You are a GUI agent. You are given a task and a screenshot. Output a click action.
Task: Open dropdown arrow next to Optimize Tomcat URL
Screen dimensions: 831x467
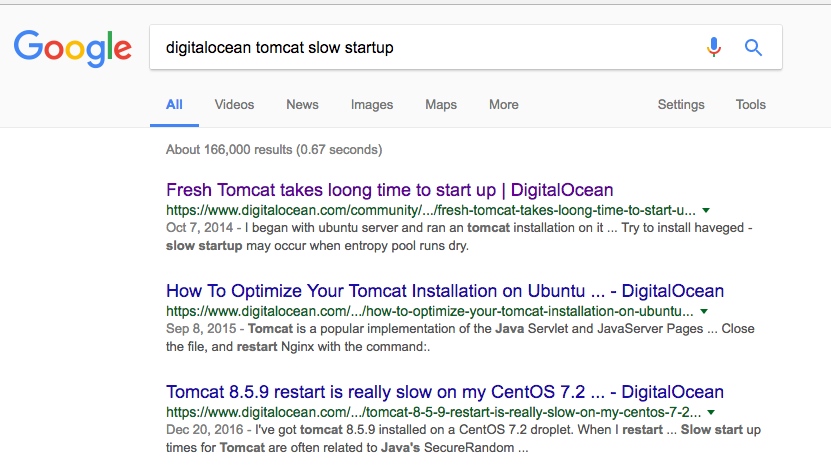(704, 311)
